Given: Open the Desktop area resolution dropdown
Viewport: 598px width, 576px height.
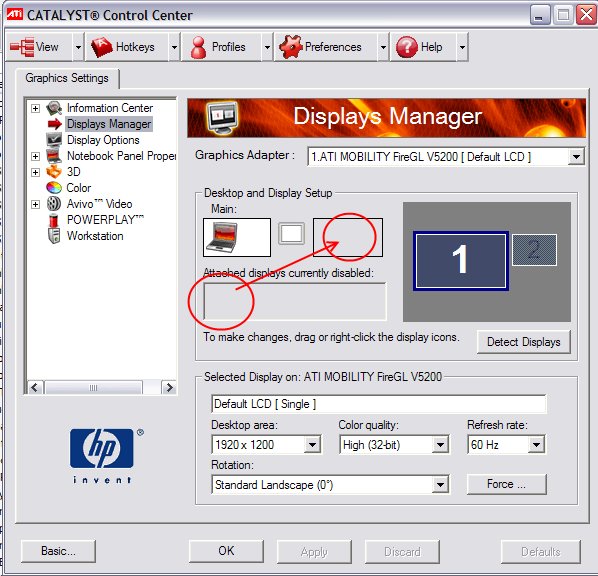Looking at the screenshot, I should pyautogui.click(x=312, y=444).
